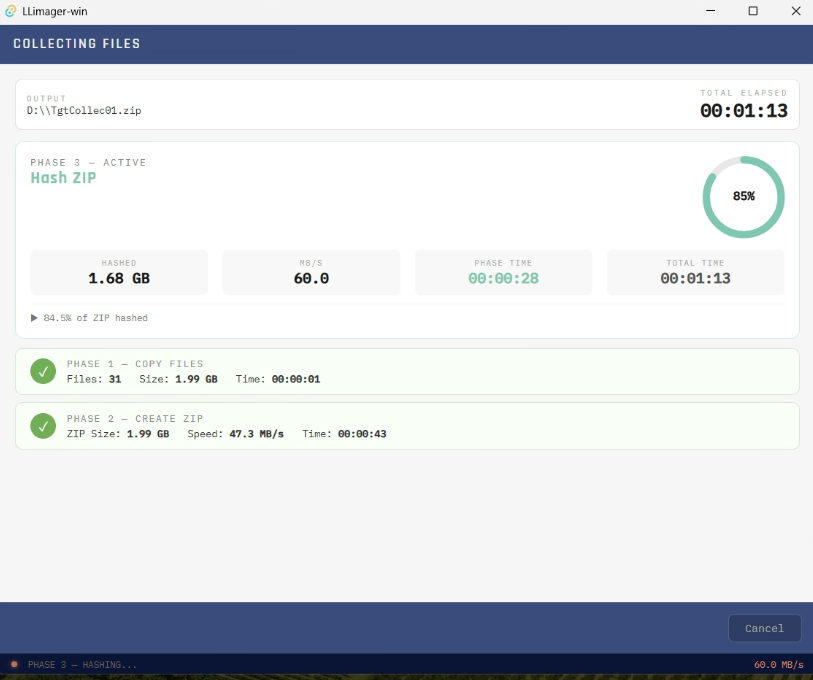
Task: Click the Cancel button
Action: tap(764, 628)
